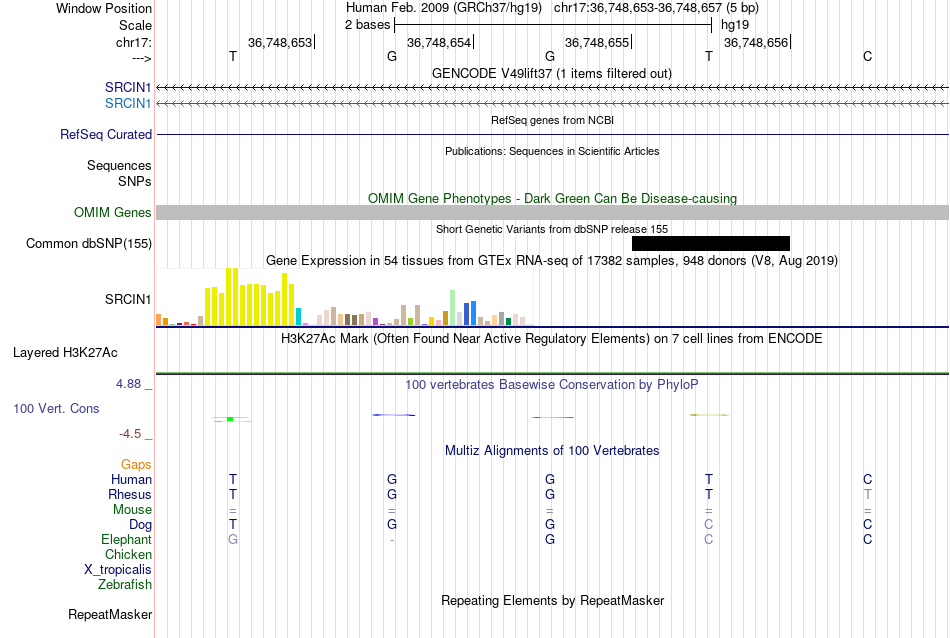
Task: Click the Dog species row label
Action: [140, 525]
